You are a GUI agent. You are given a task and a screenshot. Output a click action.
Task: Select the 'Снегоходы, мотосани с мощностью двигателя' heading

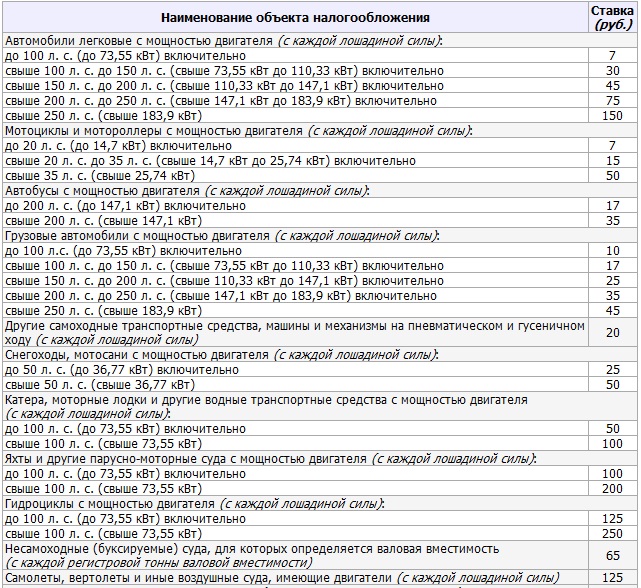tap(320, 355)
